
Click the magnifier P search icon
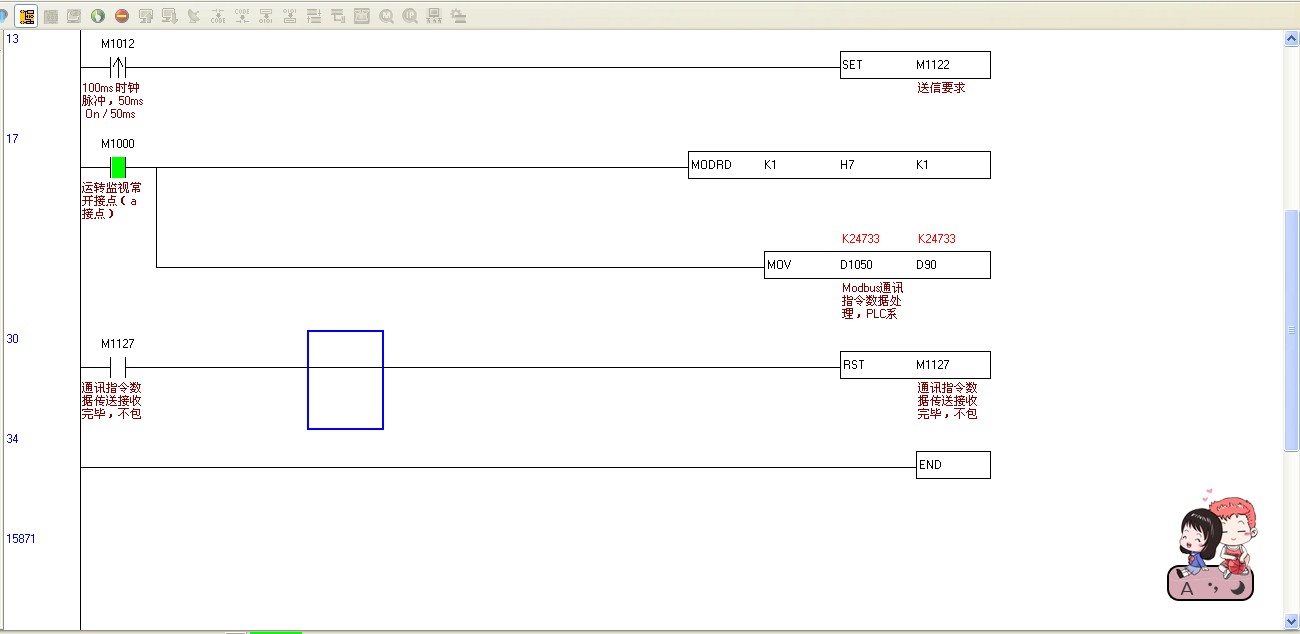pos(410,16)
